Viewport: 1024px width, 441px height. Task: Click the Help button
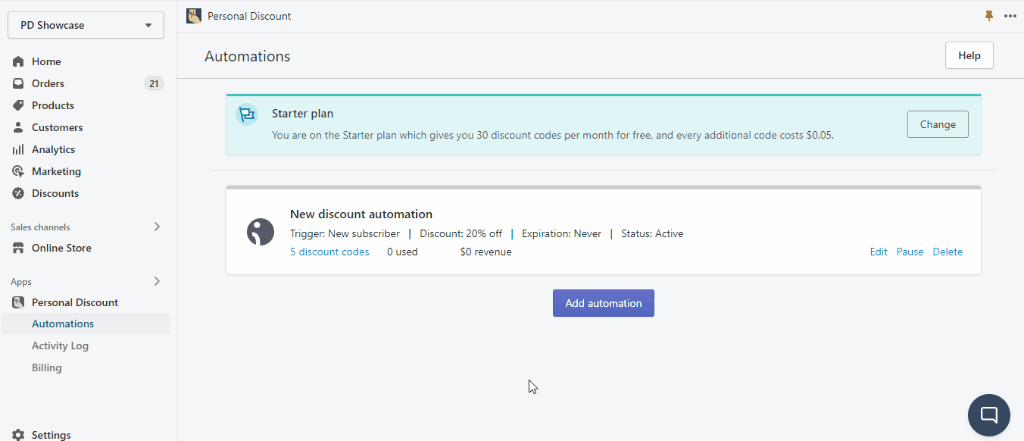(969, 56)
